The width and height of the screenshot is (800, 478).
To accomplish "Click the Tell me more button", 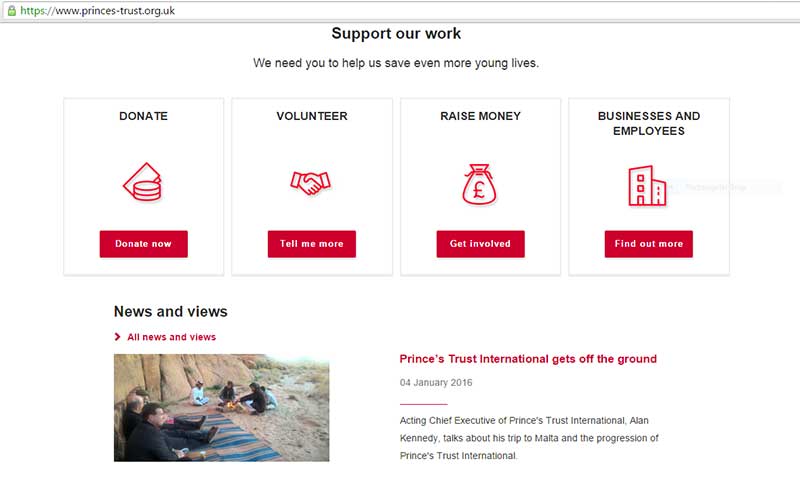I will (x=312, y=244).
